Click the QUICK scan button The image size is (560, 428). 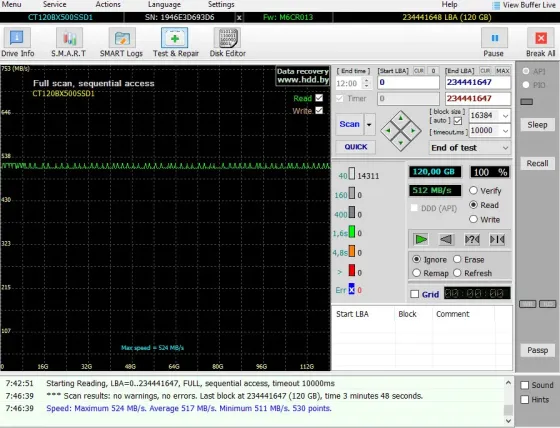coord(356,147)
